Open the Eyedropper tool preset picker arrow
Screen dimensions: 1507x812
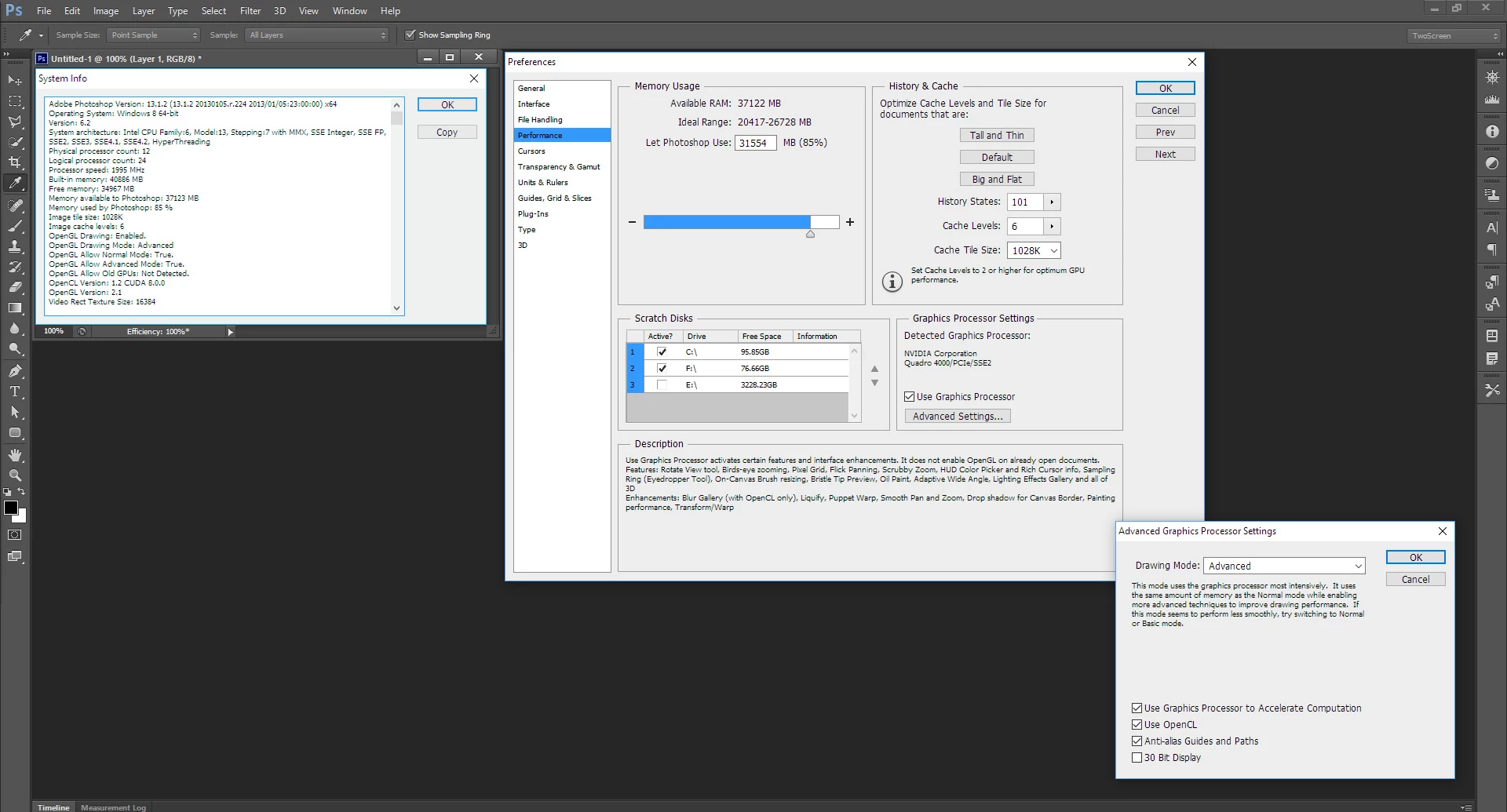point(41,35)
